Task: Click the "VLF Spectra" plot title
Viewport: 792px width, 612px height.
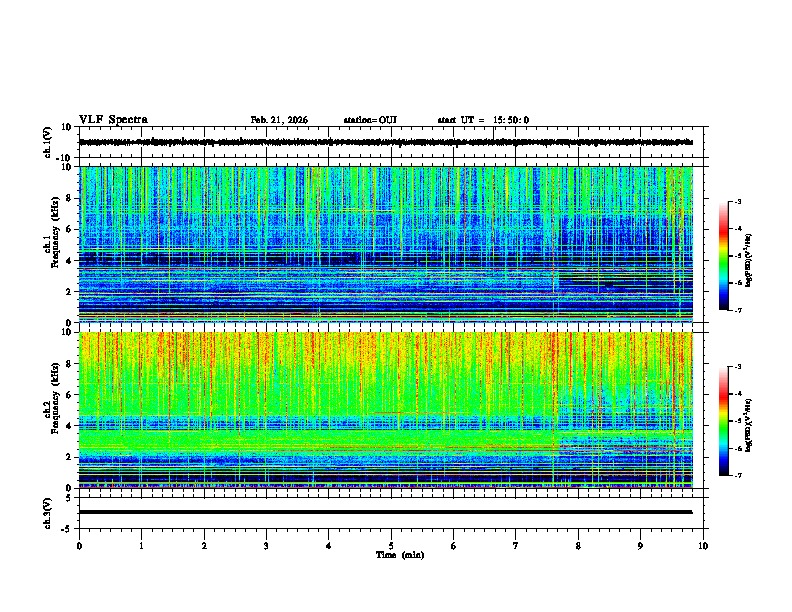Action: tap(113, 120)
